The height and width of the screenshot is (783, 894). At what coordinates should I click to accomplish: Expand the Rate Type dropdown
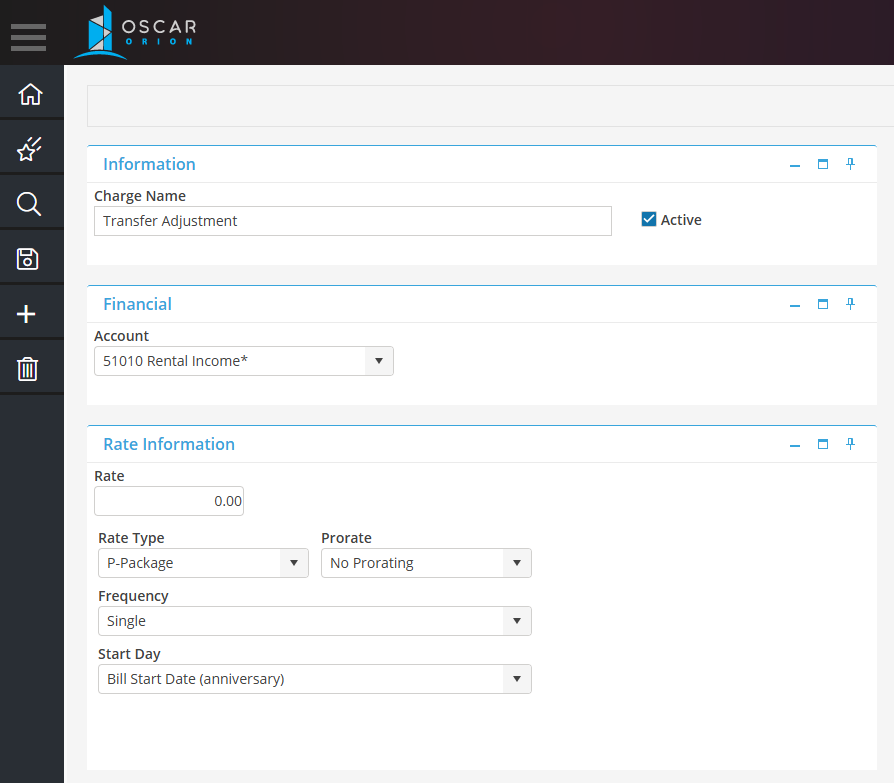click(294, 563)
